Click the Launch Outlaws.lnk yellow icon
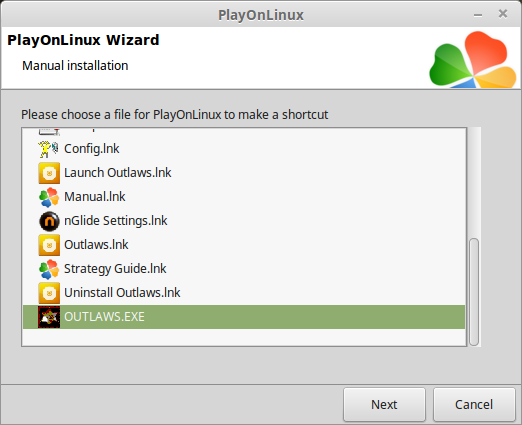Viewport: 522px width, 425px height. point(49,173)
